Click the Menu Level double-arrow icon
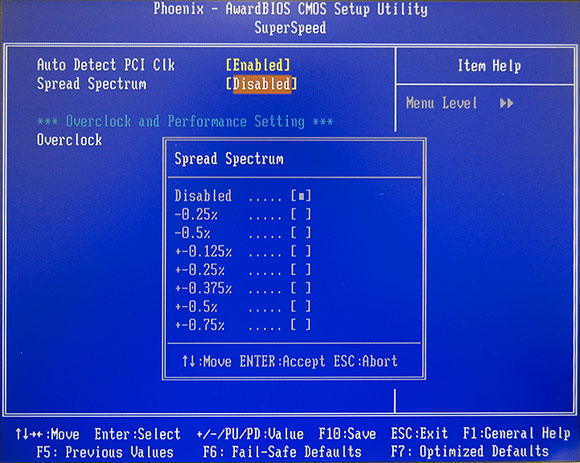Screen dimensions: 580x463 point(506,103)
